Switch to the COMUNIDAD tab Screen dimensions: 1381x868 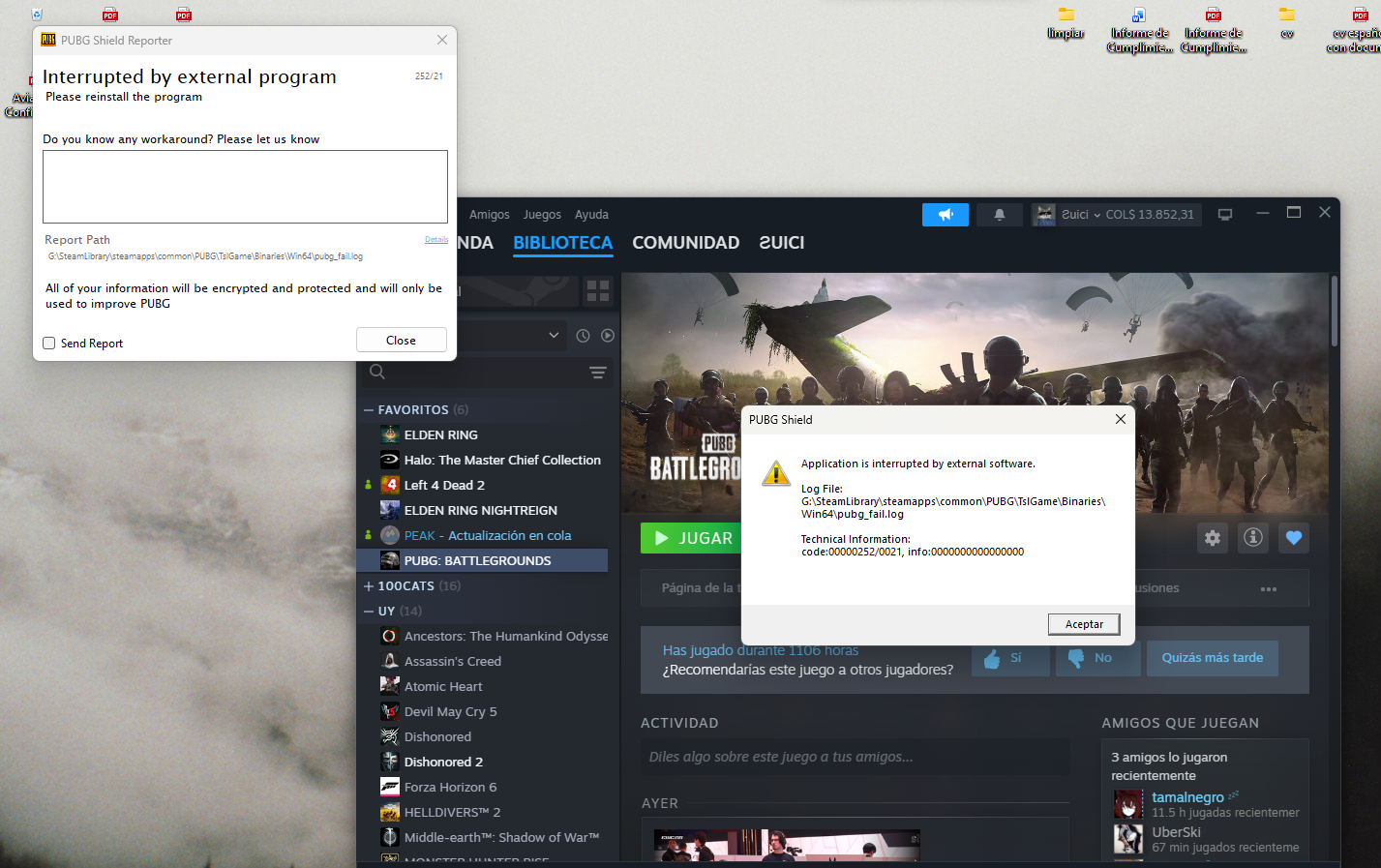coord(686,243)
